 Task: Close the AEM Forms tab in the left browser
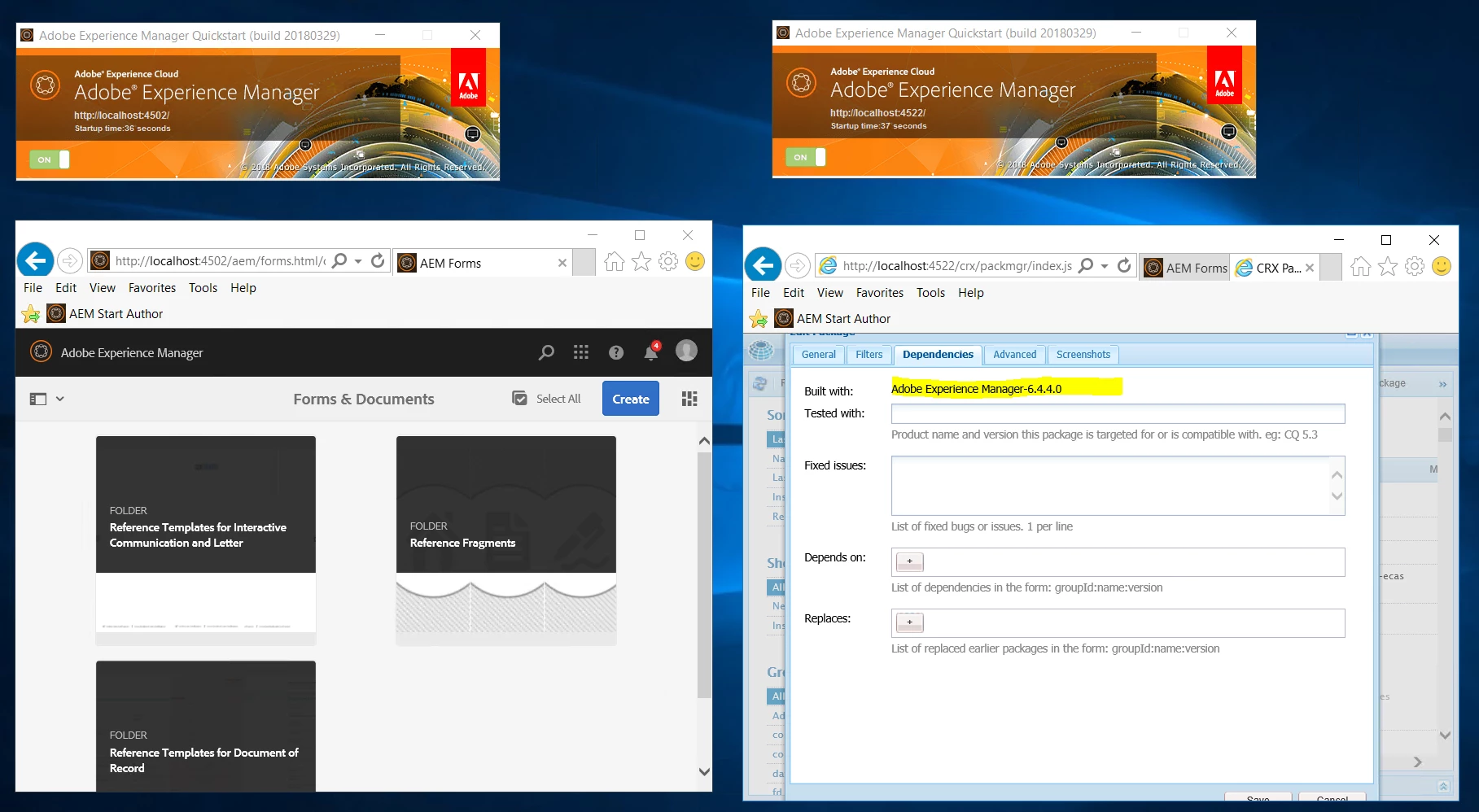pos(562,263)
